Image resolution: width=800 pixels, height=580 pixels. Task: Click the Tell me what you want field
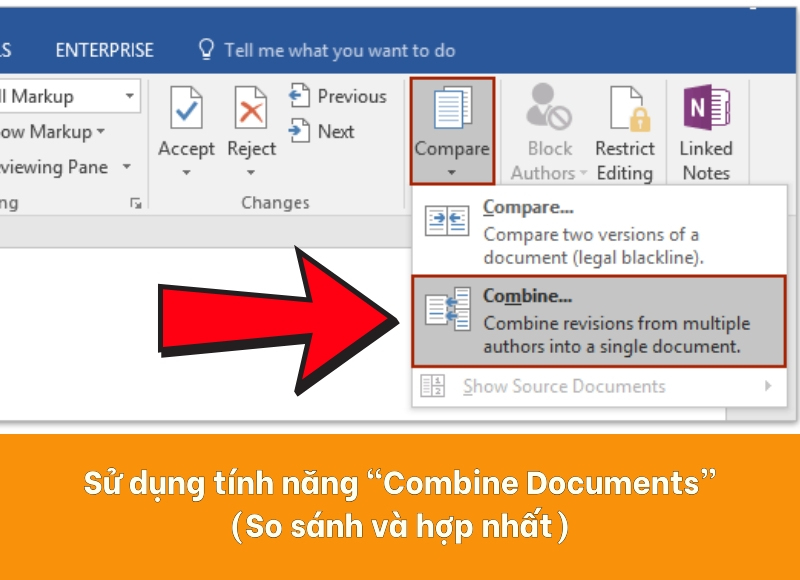click(340, 50)
